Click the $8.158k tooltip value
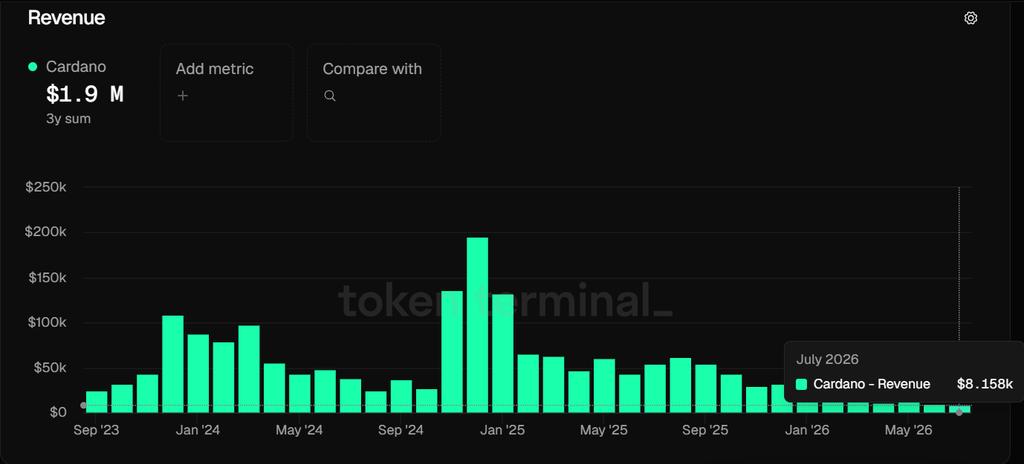Screen dimensions: 1024x464 coord(985,384)
